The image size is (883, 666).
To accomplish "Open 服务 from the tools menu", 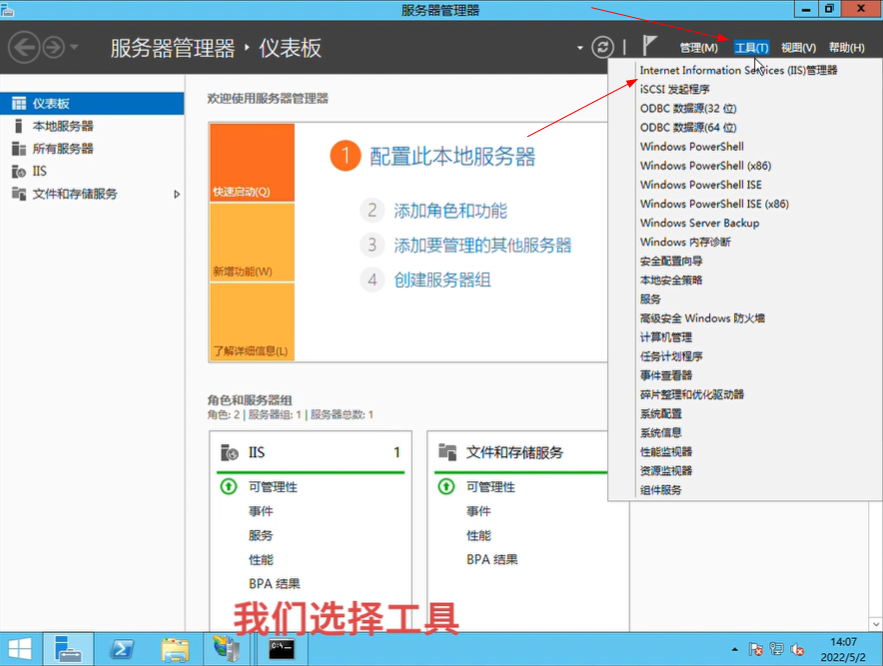I will click(x=650, y=300).
